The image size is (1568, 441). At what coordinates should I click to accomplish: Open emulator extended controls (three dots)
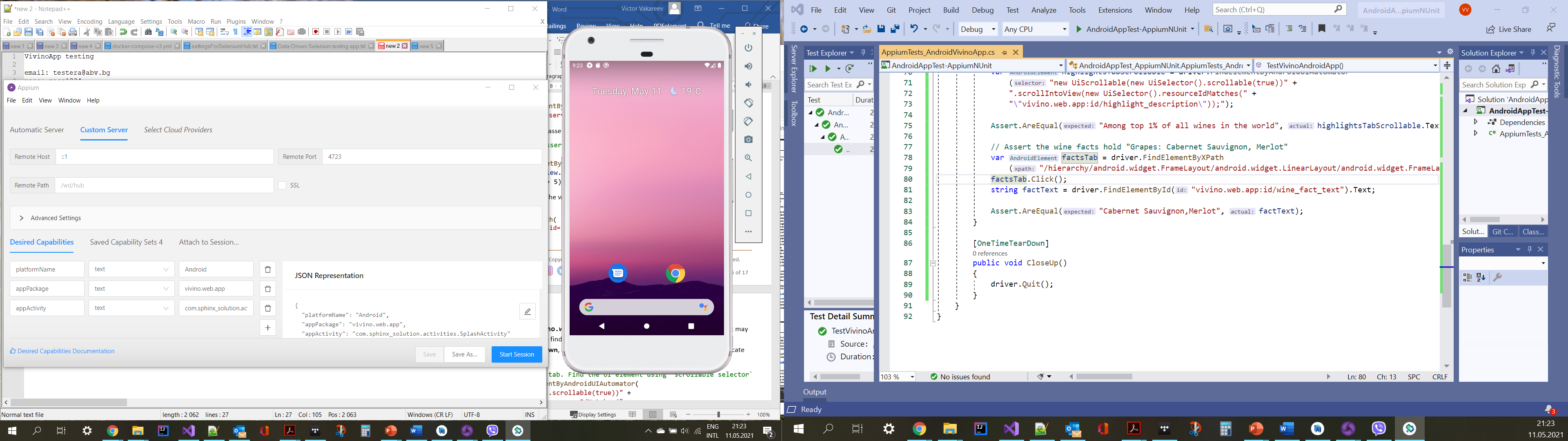(749, 232)
